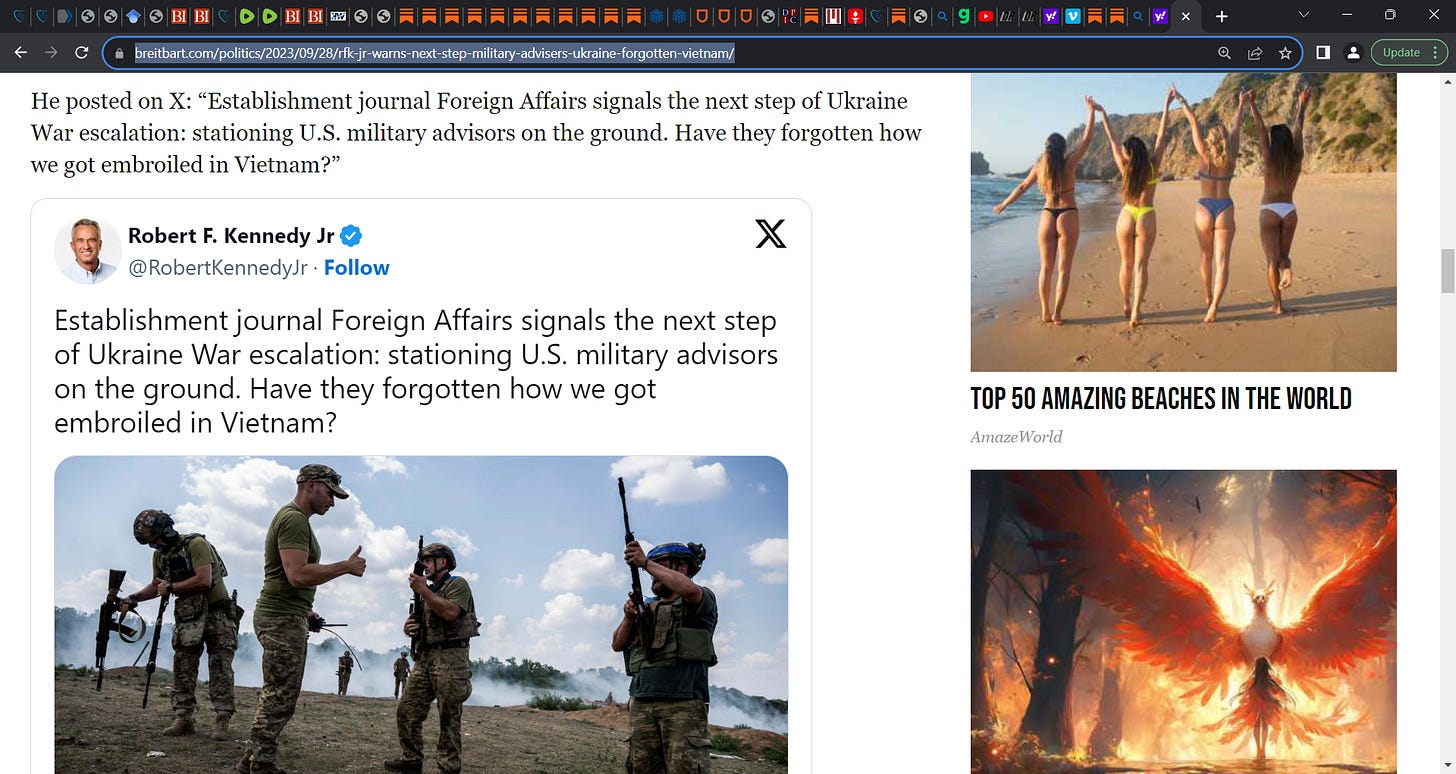Open the beach photo advertisement
Viewport: 1456px width, 774px height.
1183,222
